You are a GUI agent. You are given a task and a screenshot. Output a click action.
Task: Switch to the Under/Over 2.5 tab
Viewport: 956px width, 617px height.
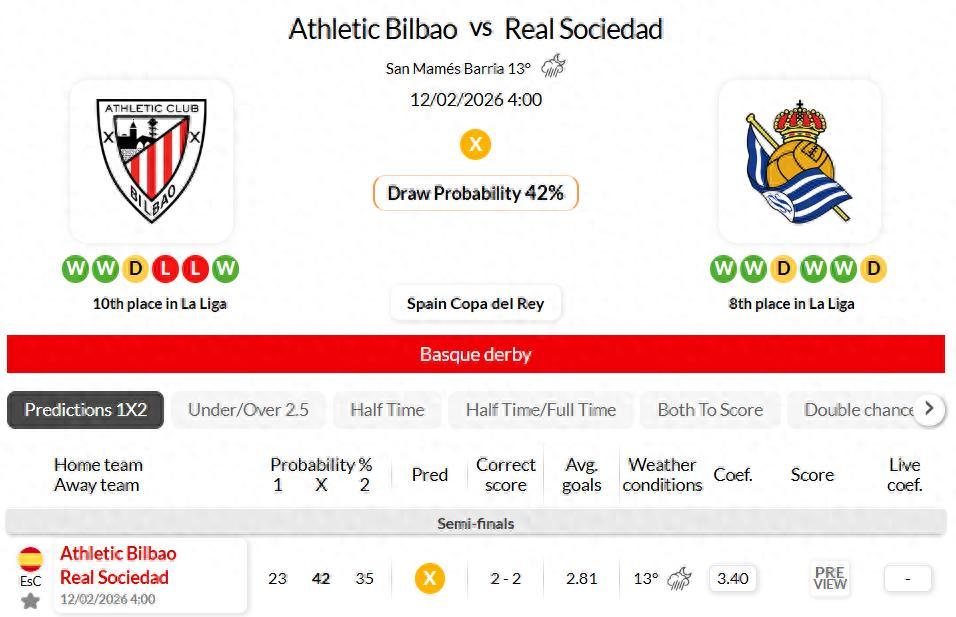248,410
